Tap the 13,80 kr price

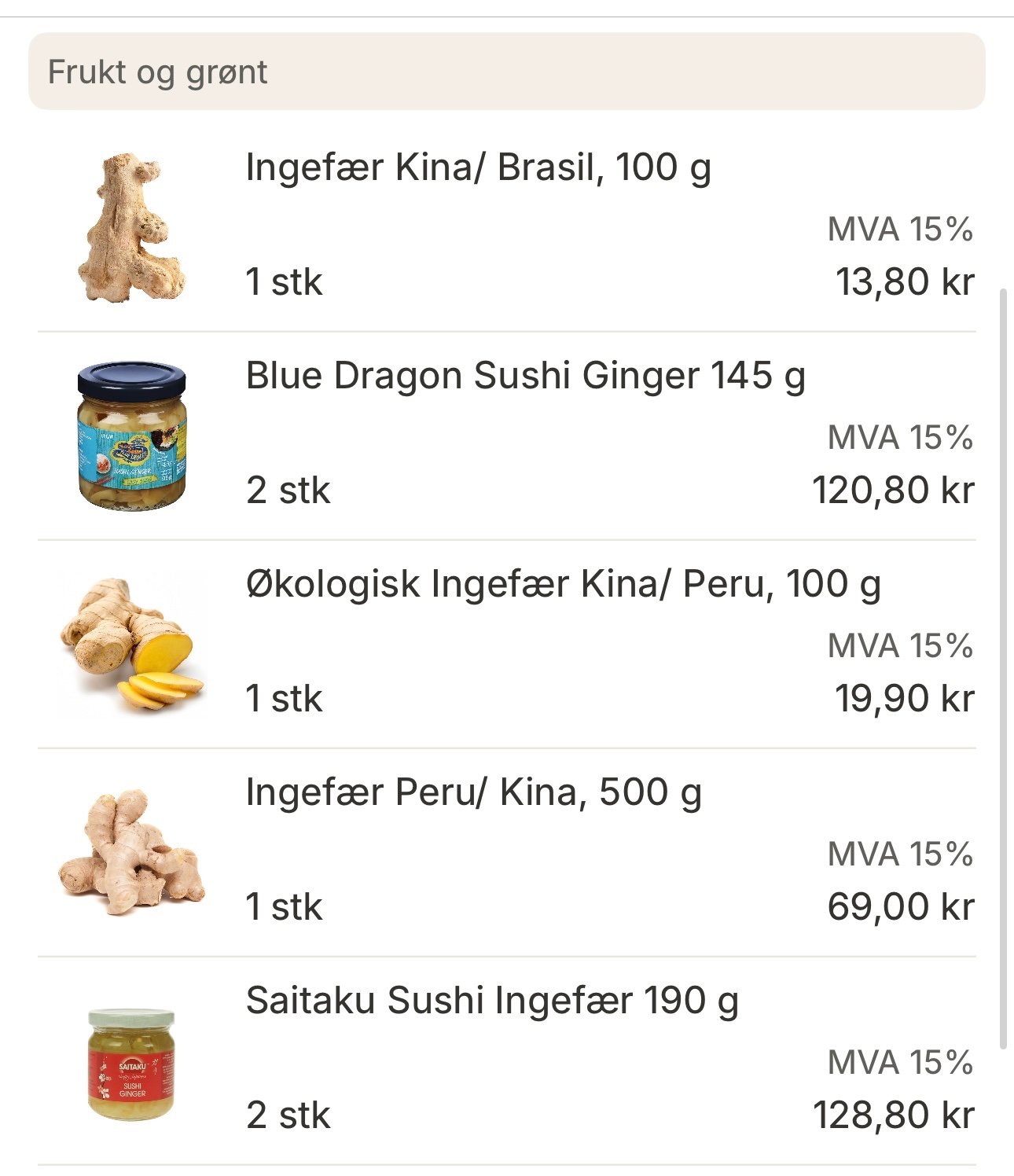pyautogui.click(x=905, y=281)
